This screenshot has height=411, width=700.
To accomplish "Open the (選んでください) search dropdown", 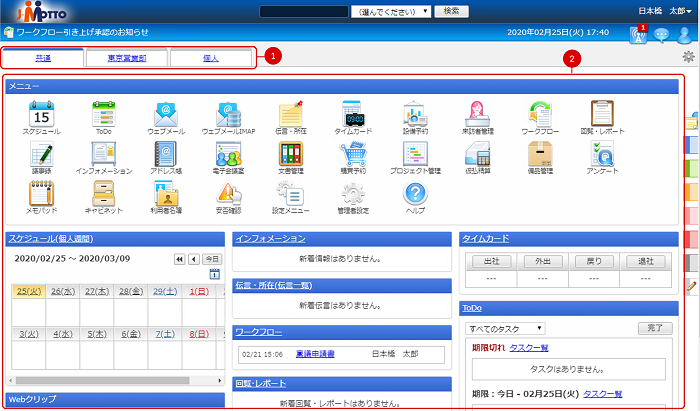I will (391, 12).
